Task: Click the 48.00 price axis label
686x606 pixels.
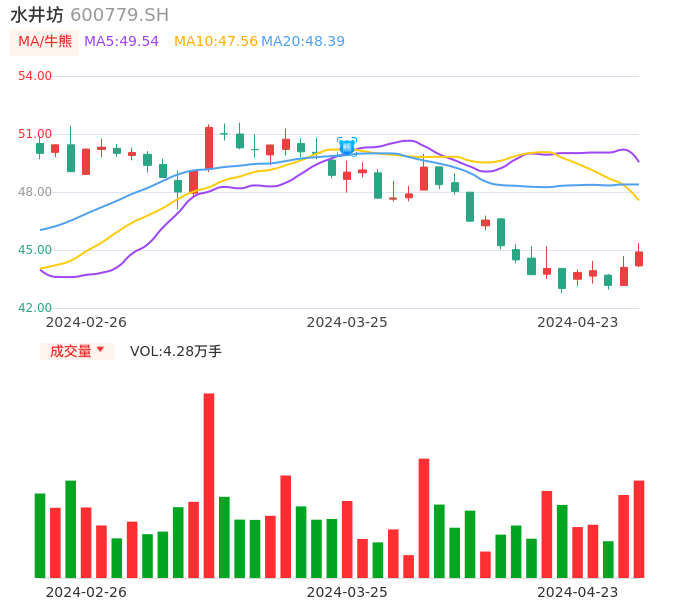Action: click(x=35, y=192)
